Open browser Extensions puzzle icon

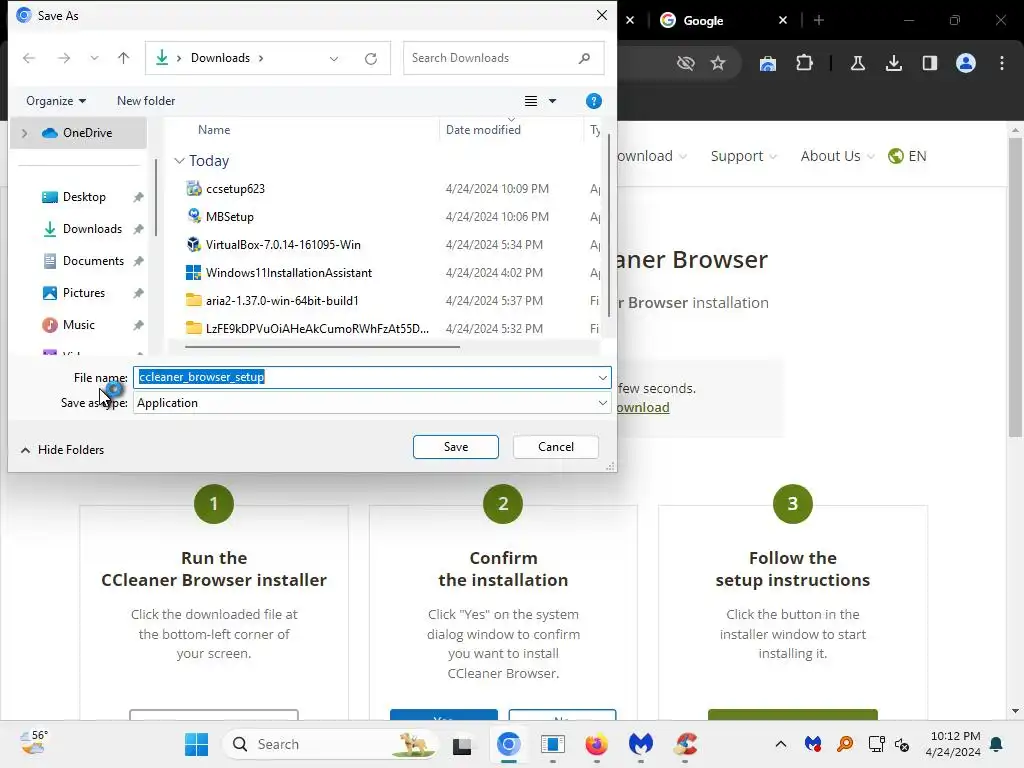(805, 63)
